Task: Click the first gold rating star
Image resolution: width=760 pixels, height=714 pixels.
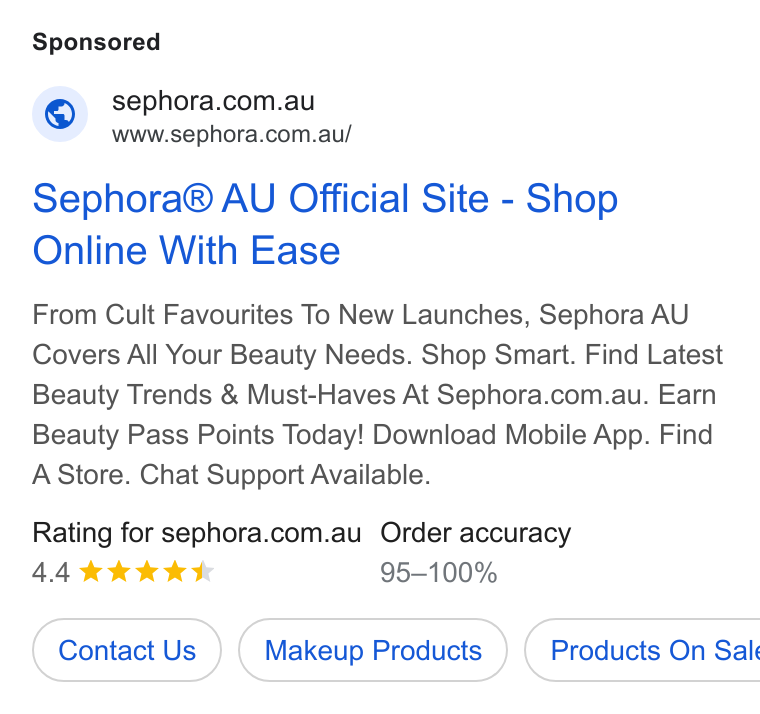Action: coord(90,571)
